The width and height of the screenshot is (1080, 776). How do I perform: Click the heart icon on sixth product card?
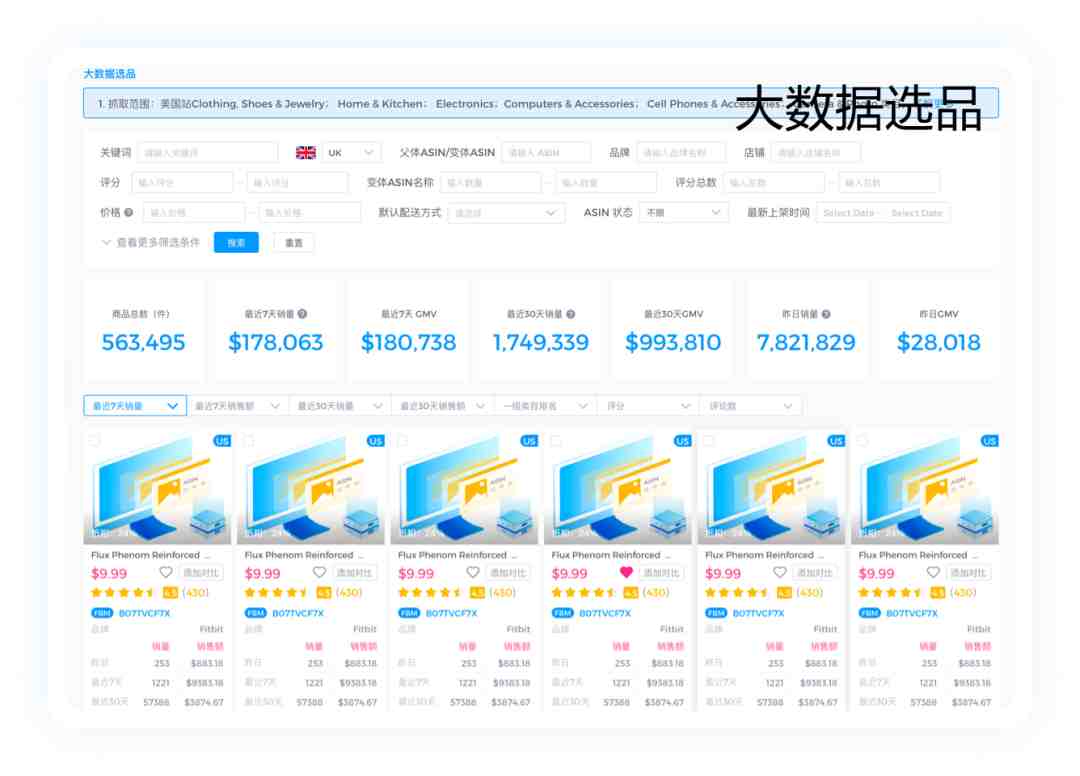(933, 572)
